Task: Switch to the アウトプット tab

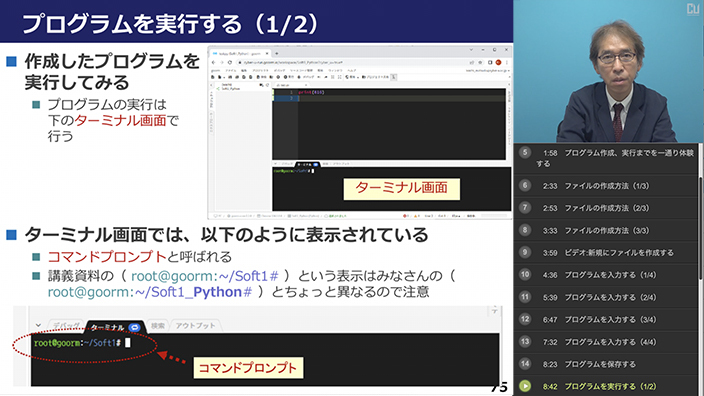Action: tap(195, 326)
